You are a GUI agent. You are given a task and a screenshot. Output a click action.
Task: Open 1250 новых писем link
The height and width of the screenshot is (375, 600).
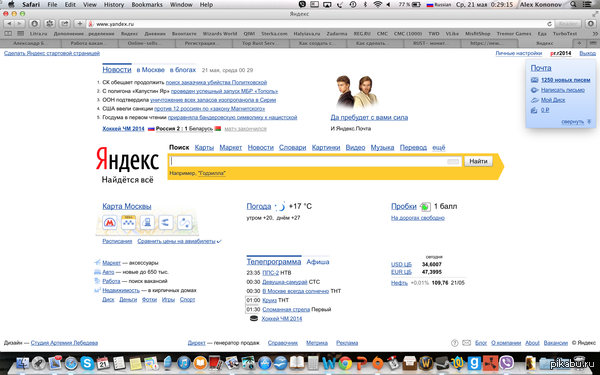[566, 80]
